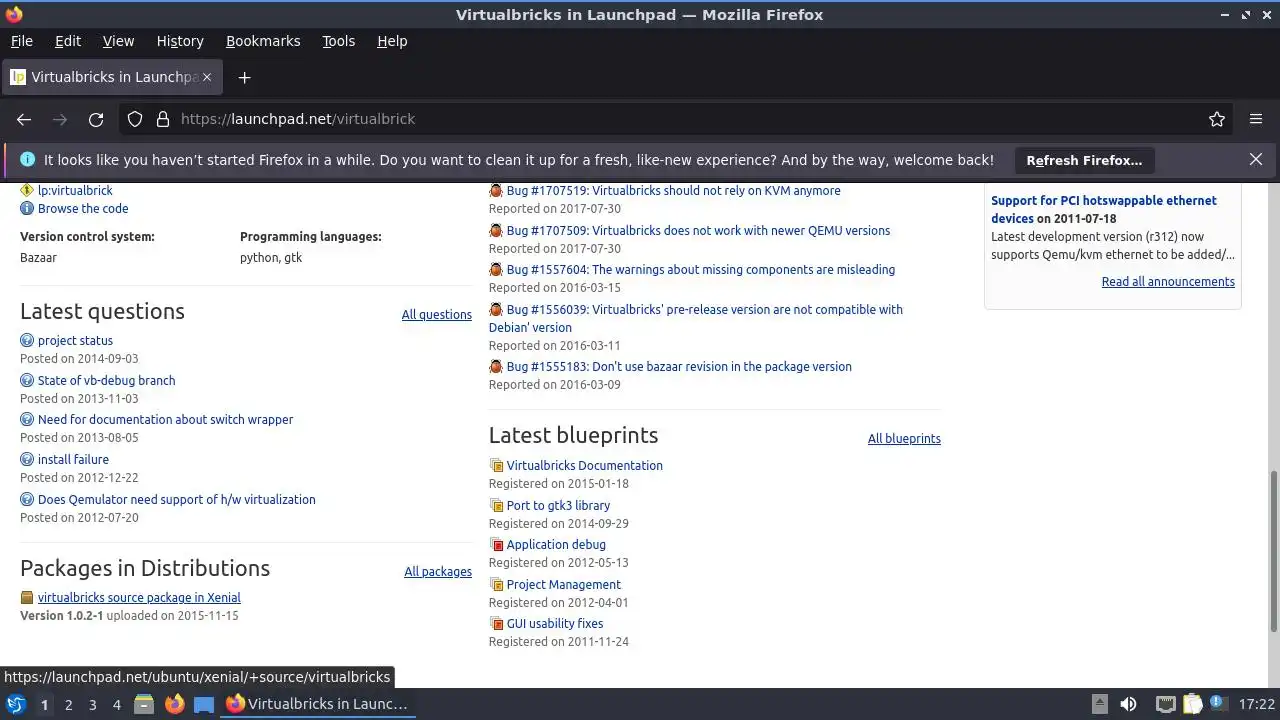Follow the Browse the code link
The width and height of the screenshot is (1280, 720).
click(83, 209)
